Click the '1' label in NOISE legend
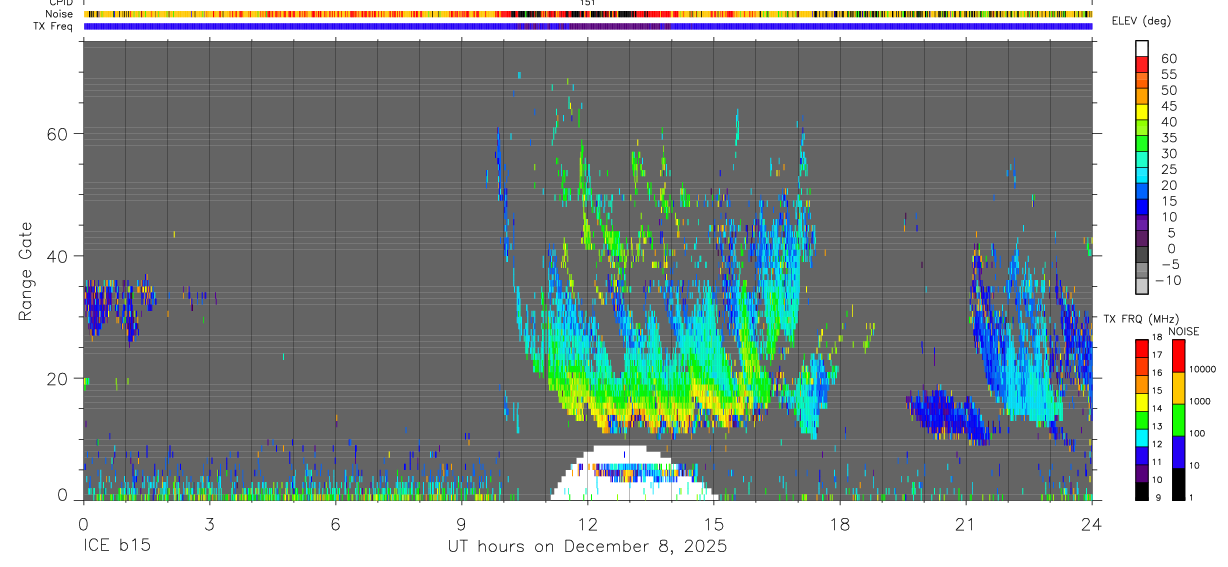This screenshot has width=1228, height=567. 1190,497
